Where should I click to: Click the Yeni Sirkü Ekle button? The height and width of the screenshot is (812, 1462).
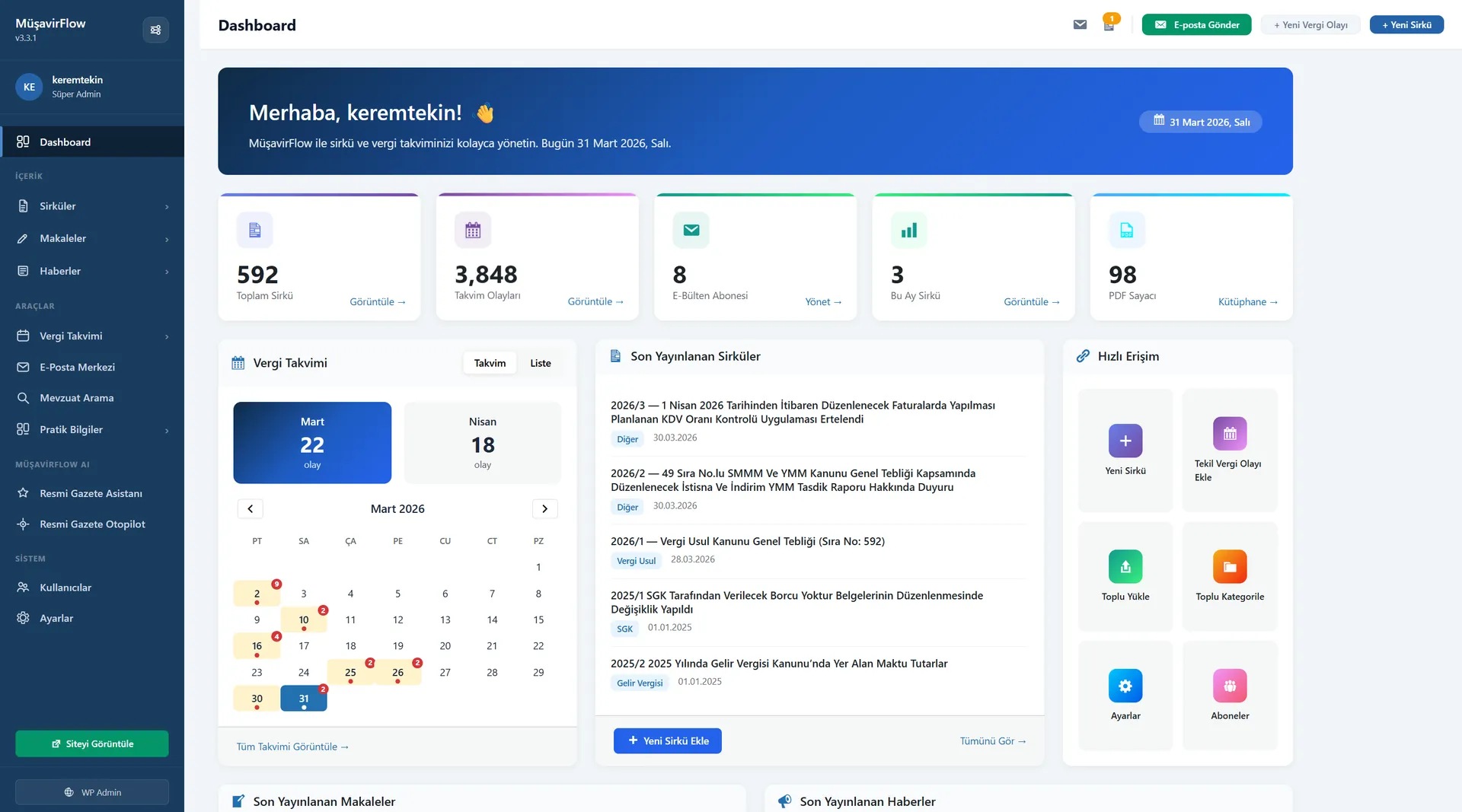[668, 741]
